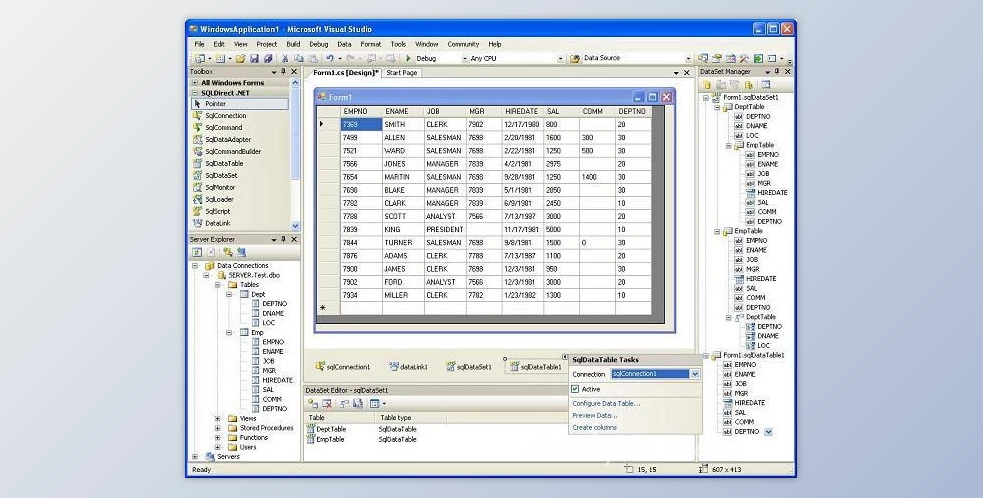Viewport: 983px width, 498px height.
Task: Expand the Views folder in Server Explorer
Action: coord(218,418)
